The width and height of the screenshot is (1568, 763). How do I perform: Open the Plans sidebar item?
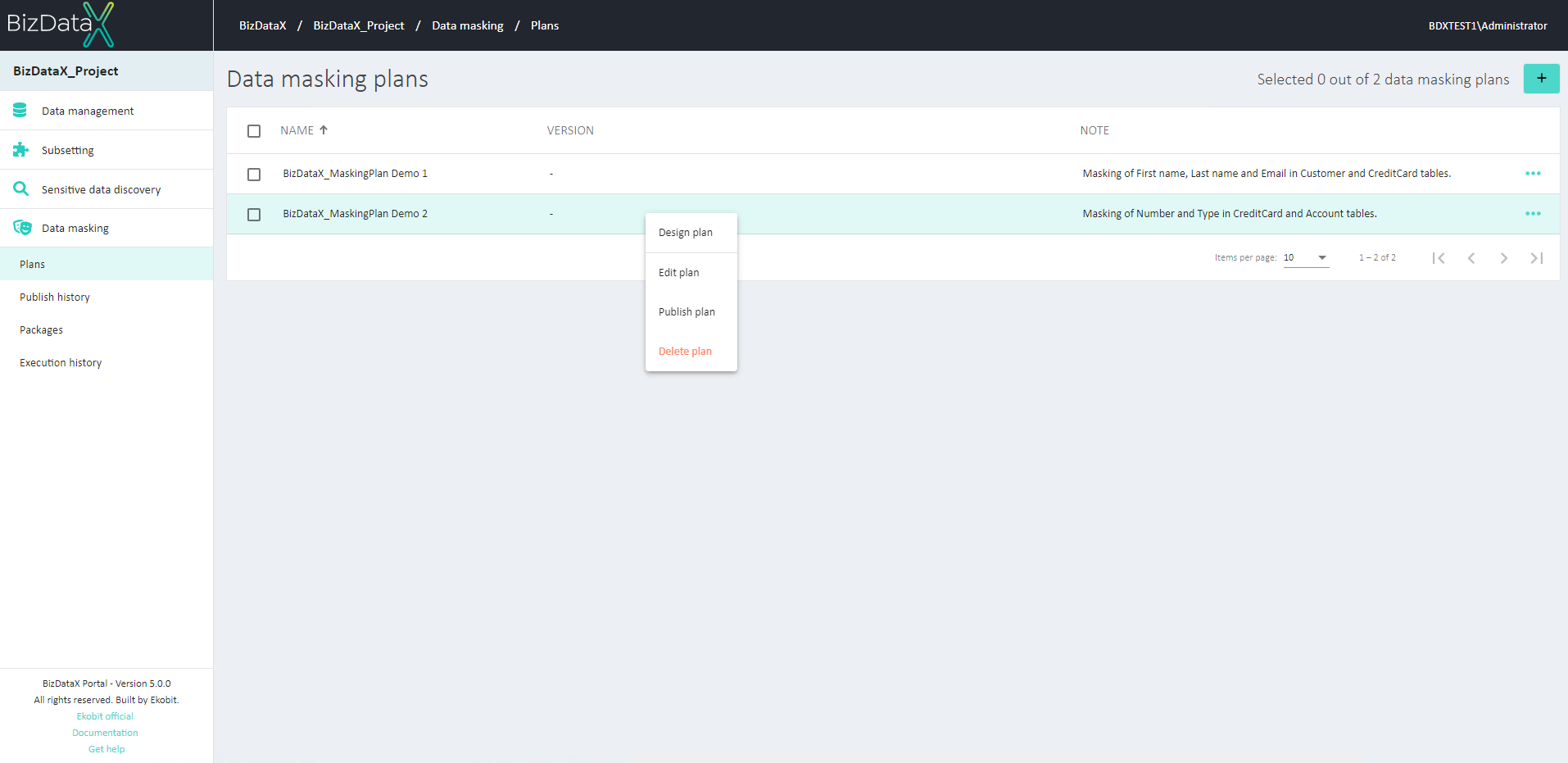tap(106, 264)
